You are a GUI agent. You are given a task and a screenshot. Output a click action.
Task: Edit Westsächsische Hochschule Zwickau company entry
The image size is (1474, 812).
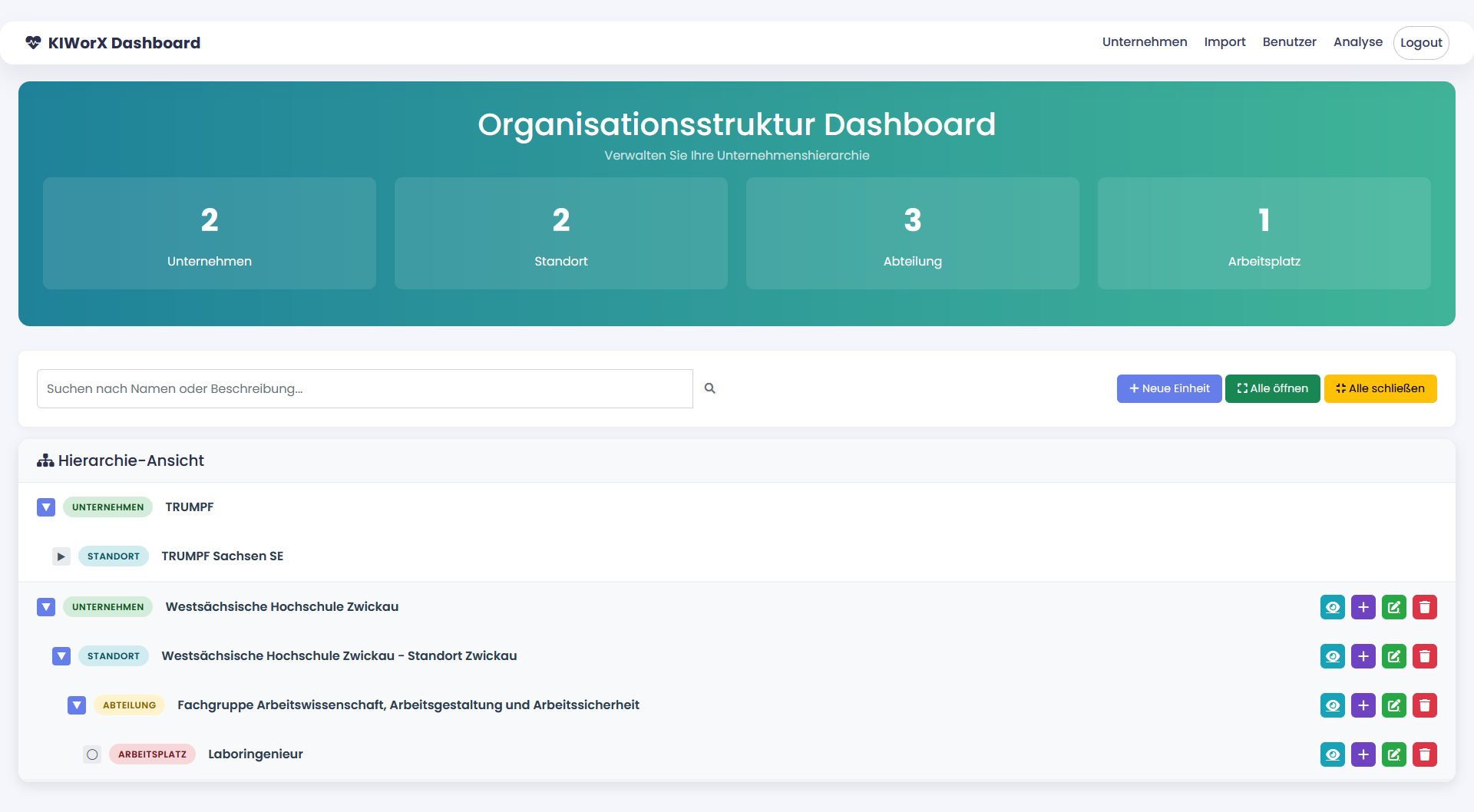(x=1393, y=607)
